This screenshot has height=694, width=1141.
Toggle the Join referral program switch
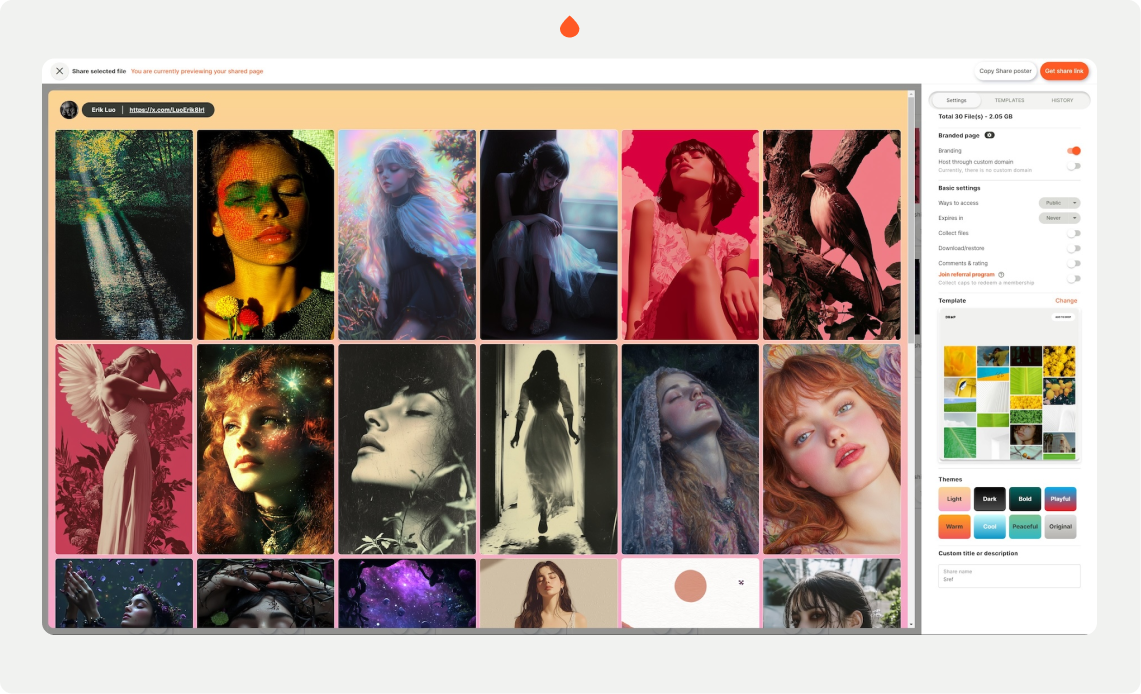coord(1074,279)
